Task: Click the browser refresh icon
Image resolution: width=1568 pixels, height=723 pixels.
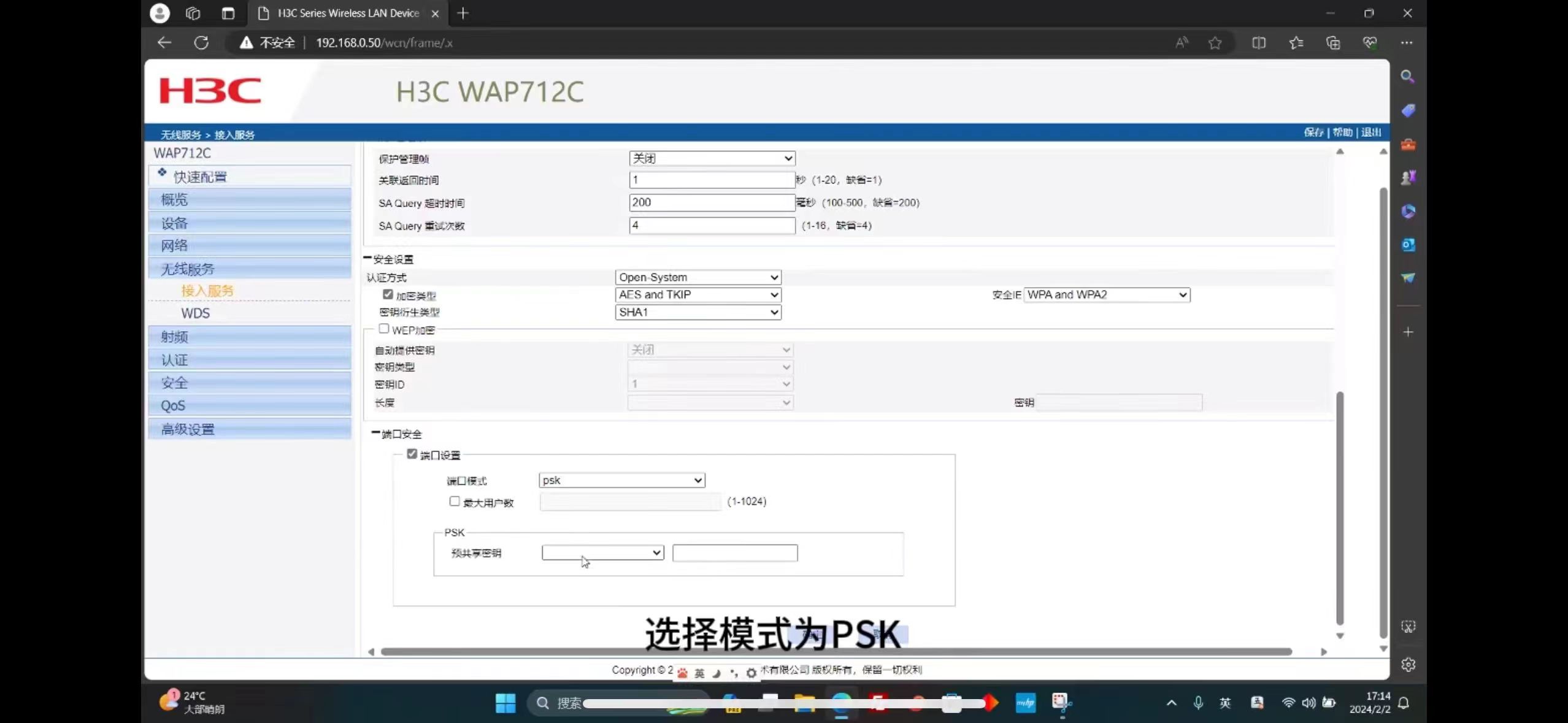Action: coord(201,43)
